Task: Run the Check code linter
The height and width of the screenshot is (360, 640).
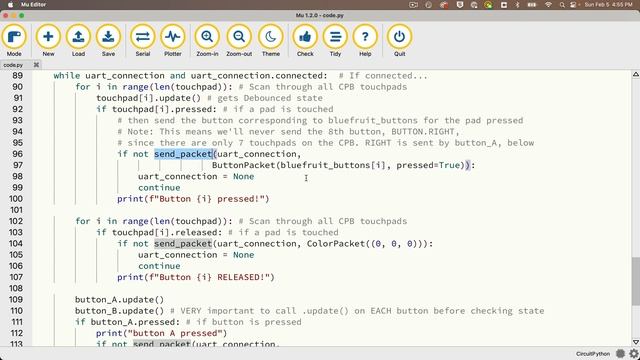Action: coord(305,40)
